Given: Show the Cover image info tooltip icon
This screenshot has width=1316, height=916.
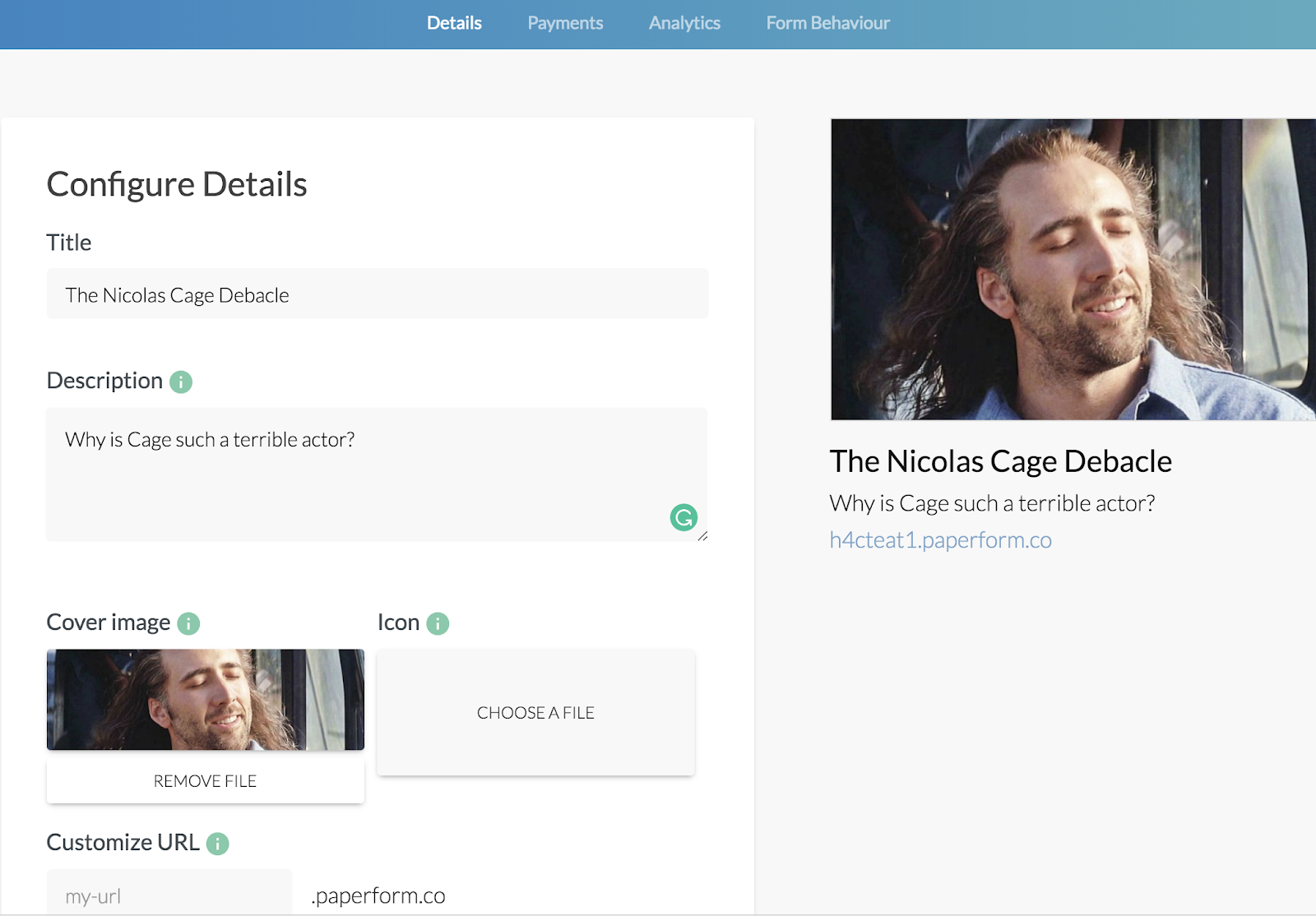Looking at the screenshot, I should click(x=188, y=623).
